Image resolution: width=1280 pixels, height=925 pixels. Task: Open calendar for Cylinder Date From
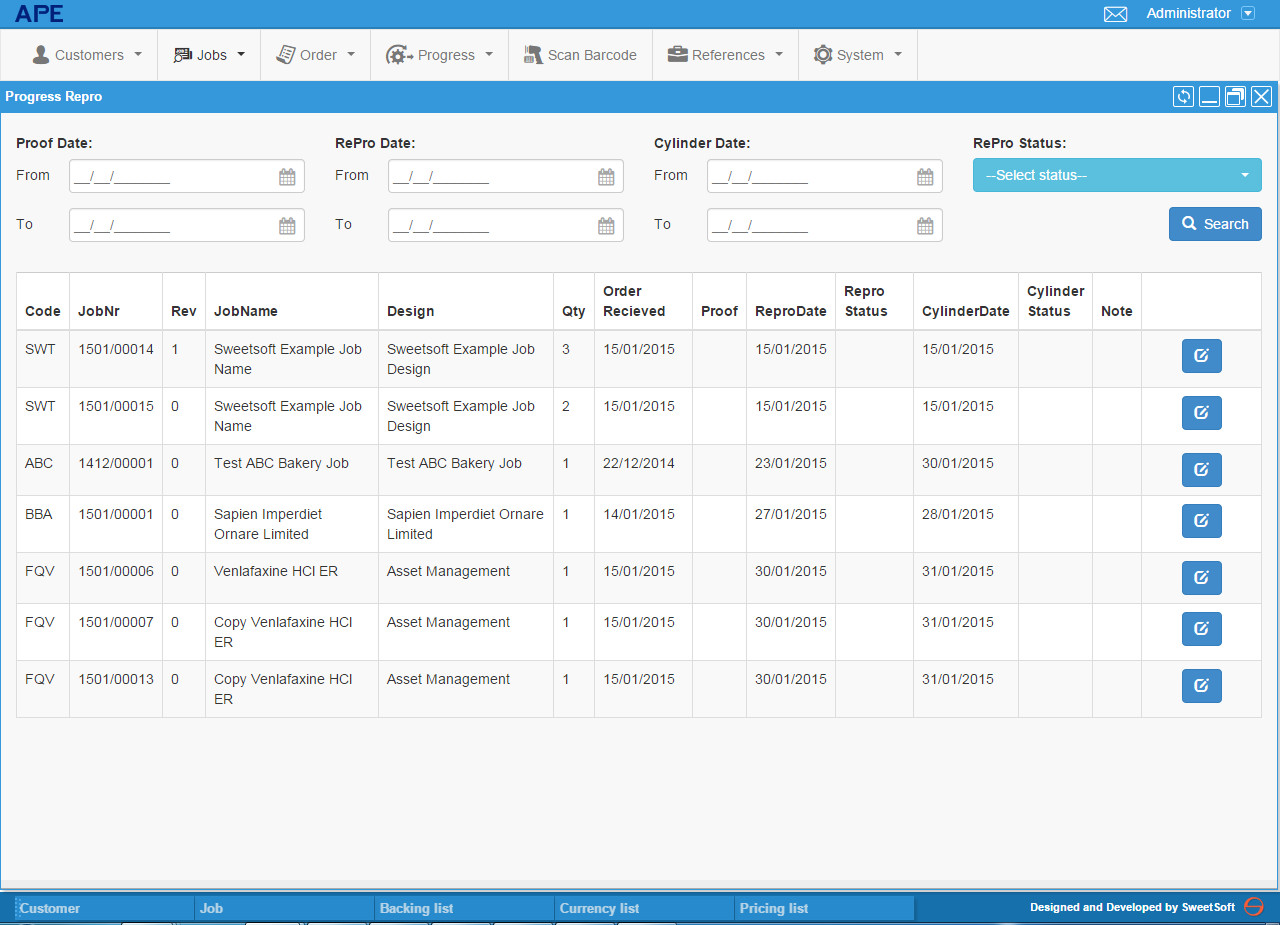(x=925, y=177)
